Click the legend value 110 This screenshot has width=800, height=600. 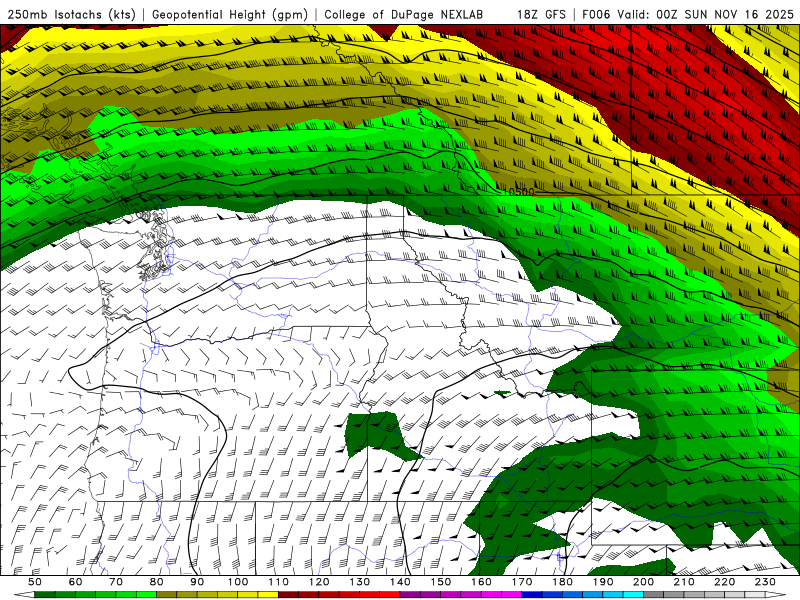pos(279,582)
